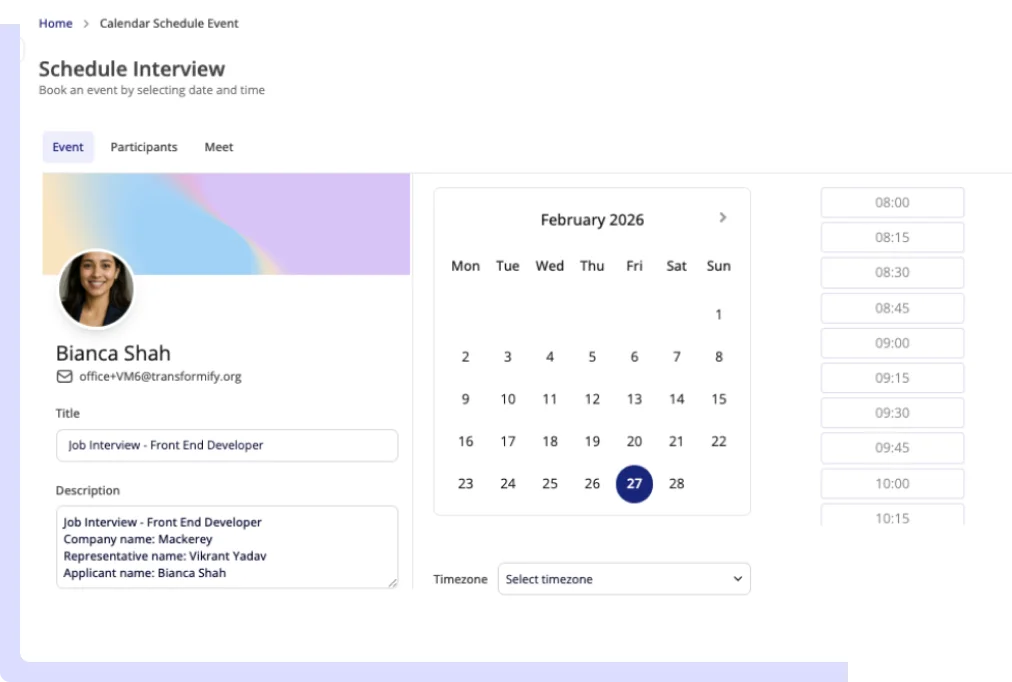Click the Job Interview title input field
The width and height of the screenshot is (1012, 682).
pos(226,445)
